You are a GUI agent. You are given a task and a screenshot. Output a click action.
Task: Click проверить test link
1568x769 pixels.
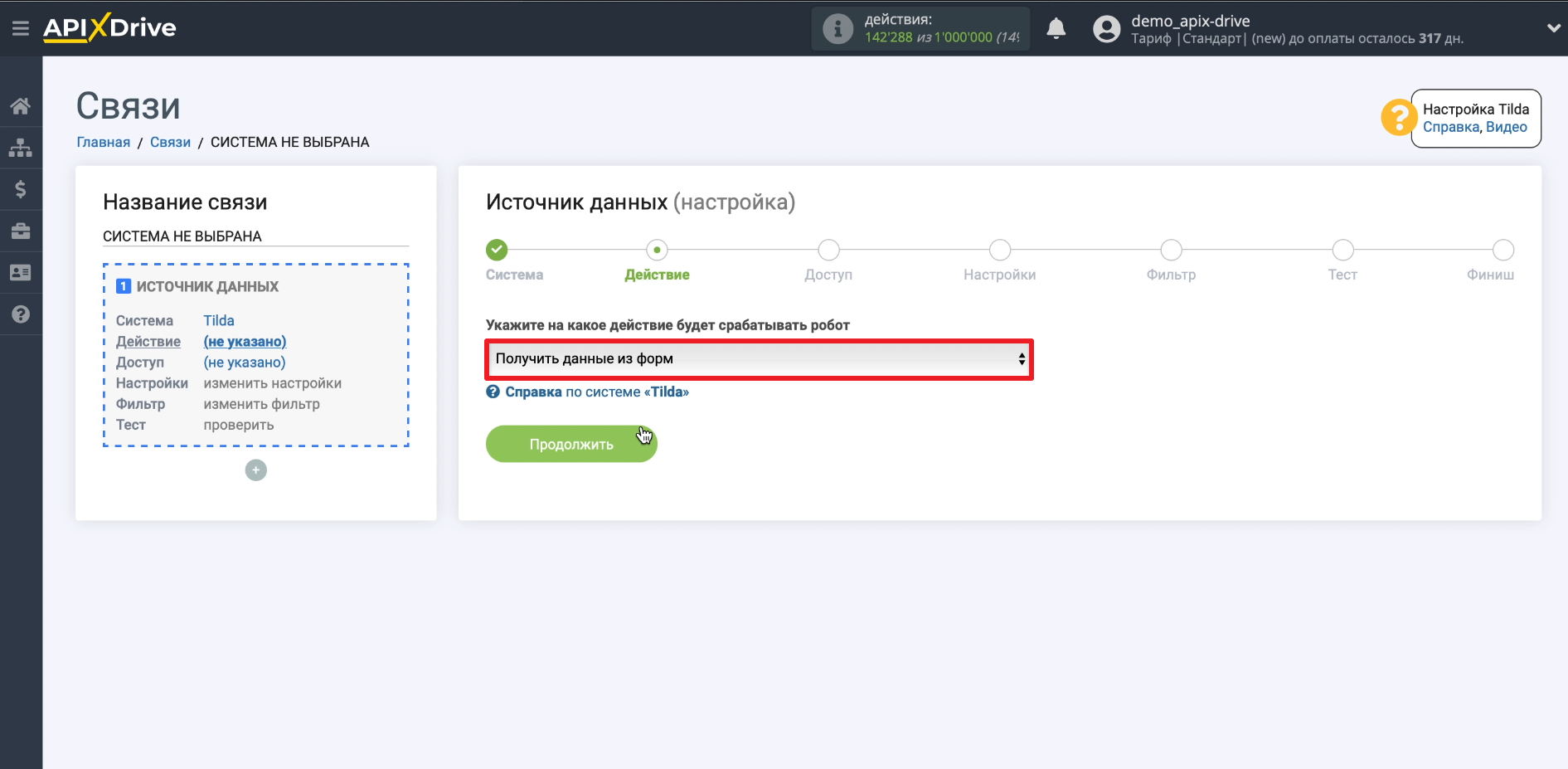point(239,425)
